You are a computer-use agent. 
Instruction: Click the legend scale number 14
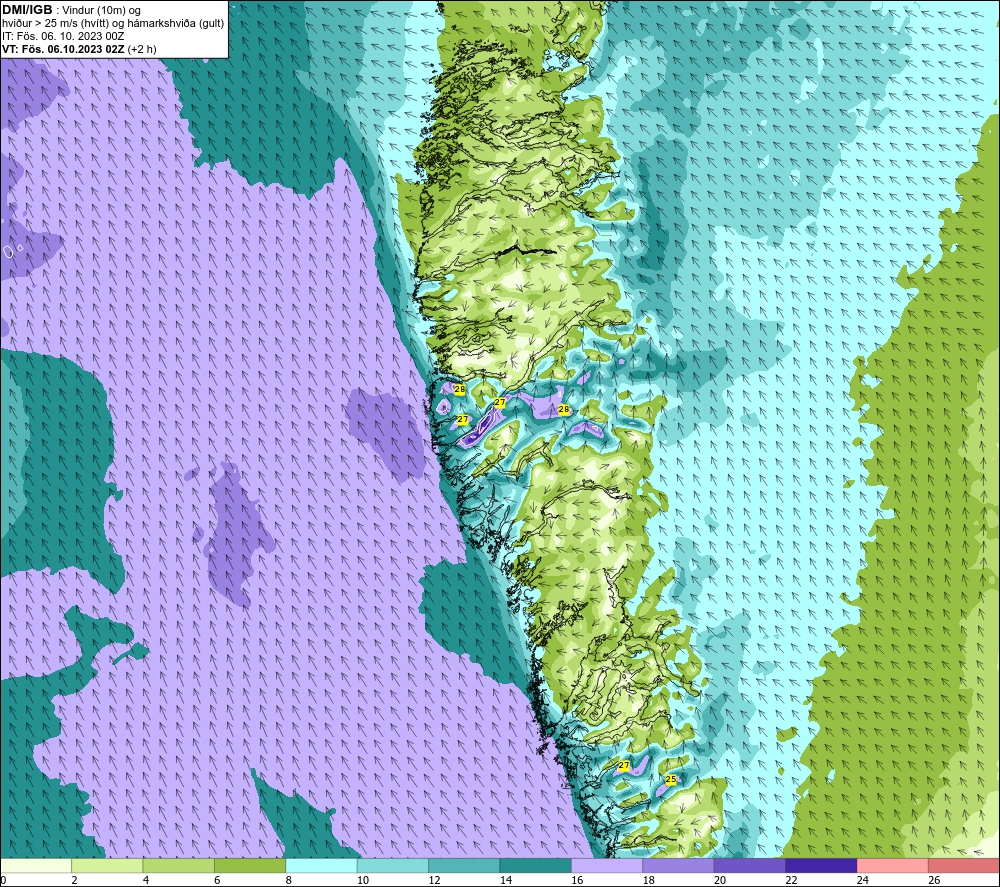click(506, 880)
